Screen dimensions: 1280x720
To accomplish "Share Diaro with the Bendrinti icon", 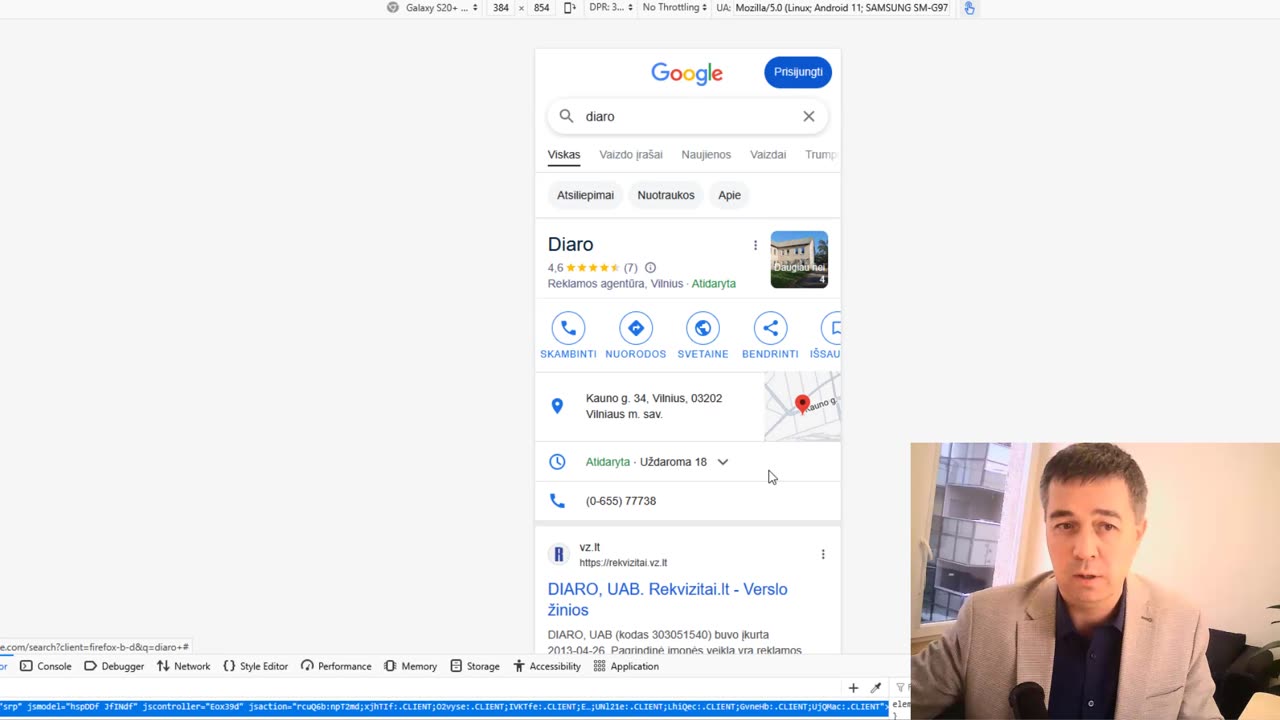I will [770, 328].
